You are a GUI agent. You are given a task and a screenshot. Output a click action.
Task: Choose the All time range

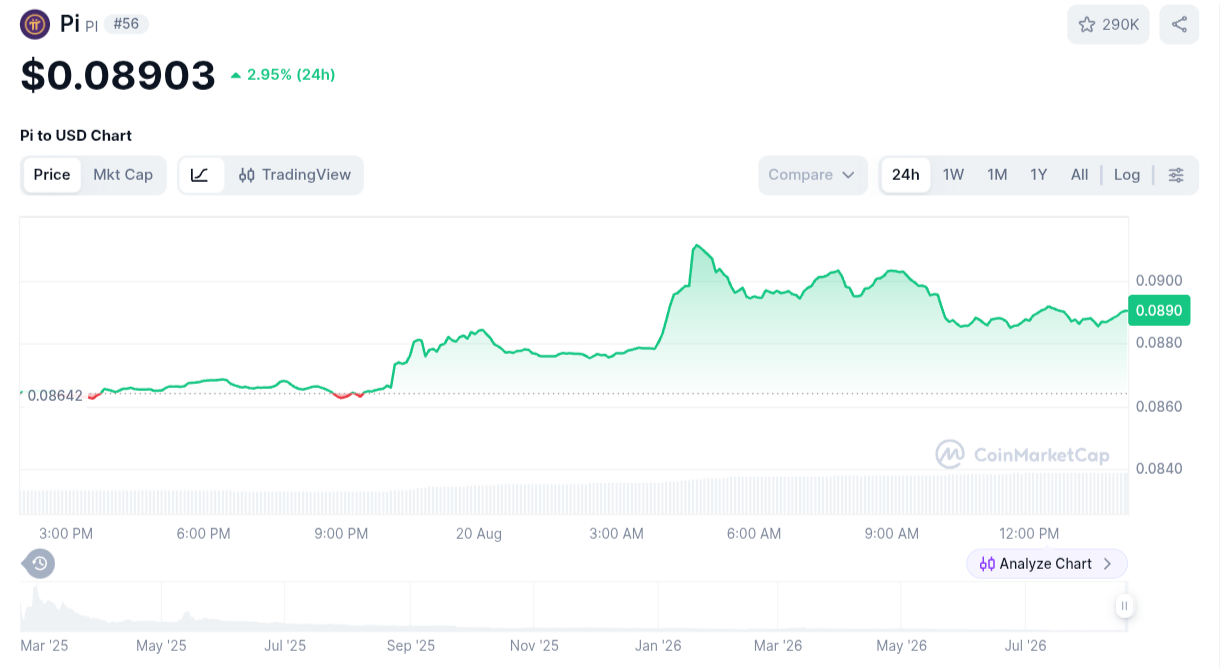tap(1079, 175)
